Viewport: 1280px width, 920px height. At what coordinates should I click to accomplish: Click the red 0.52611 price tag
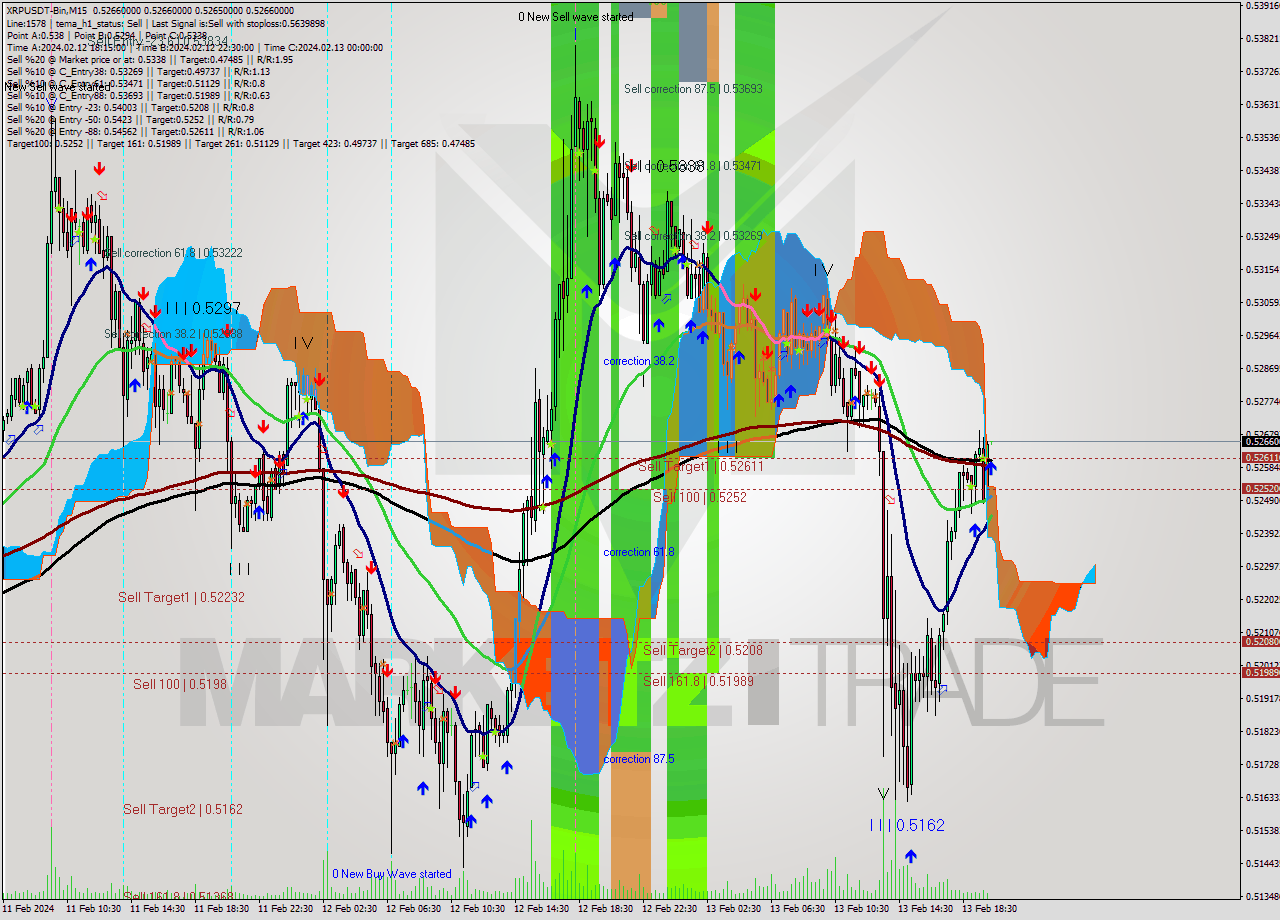(x=1260, y=457)
